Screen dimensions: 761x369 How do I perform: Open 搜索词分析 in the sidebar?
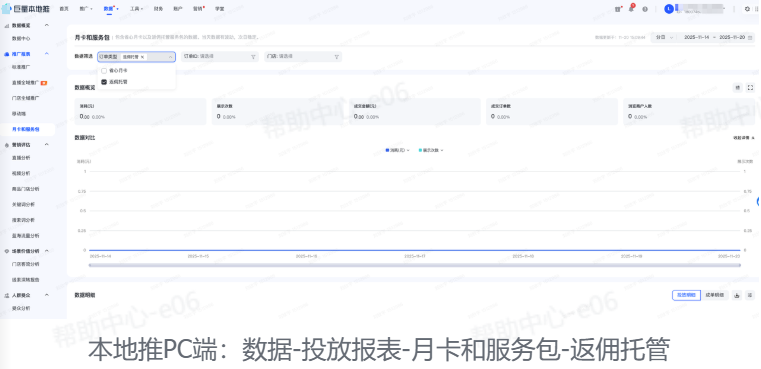click(23, 220)
